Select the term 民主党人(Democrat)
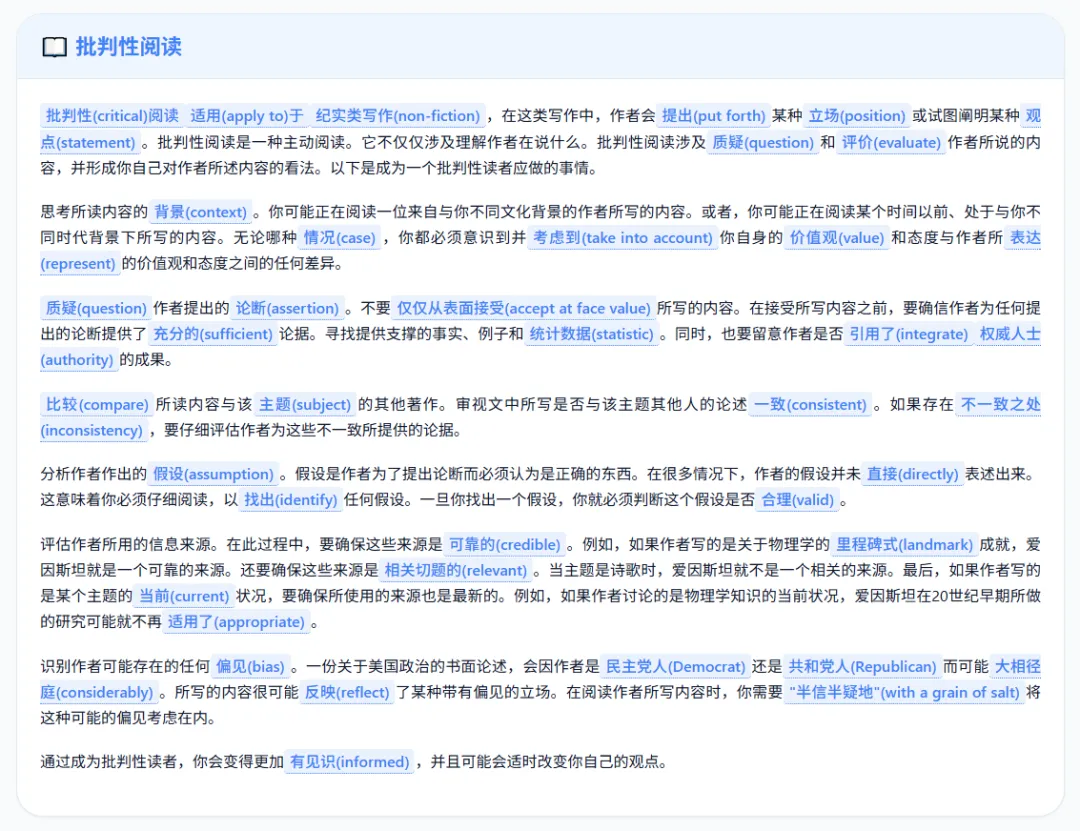This screenshot has height=831, width=1080. (x=675, y=666)
